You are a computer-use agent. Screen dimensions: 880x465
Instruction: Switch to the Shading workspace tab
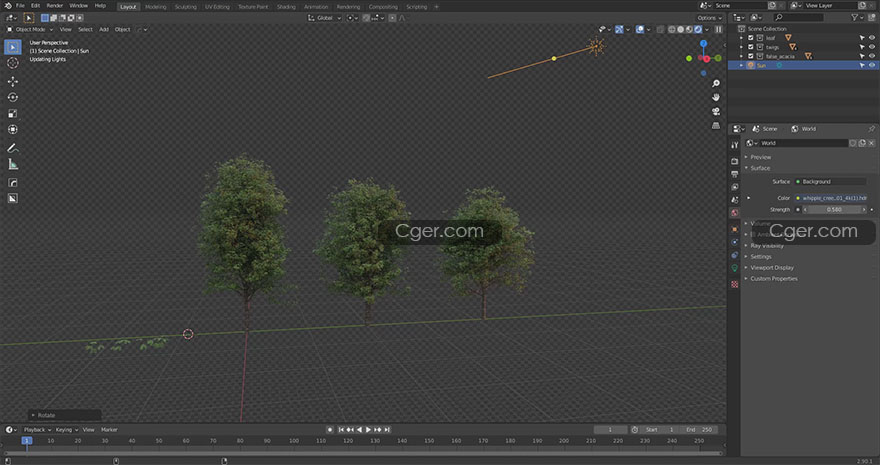point(286,7)
